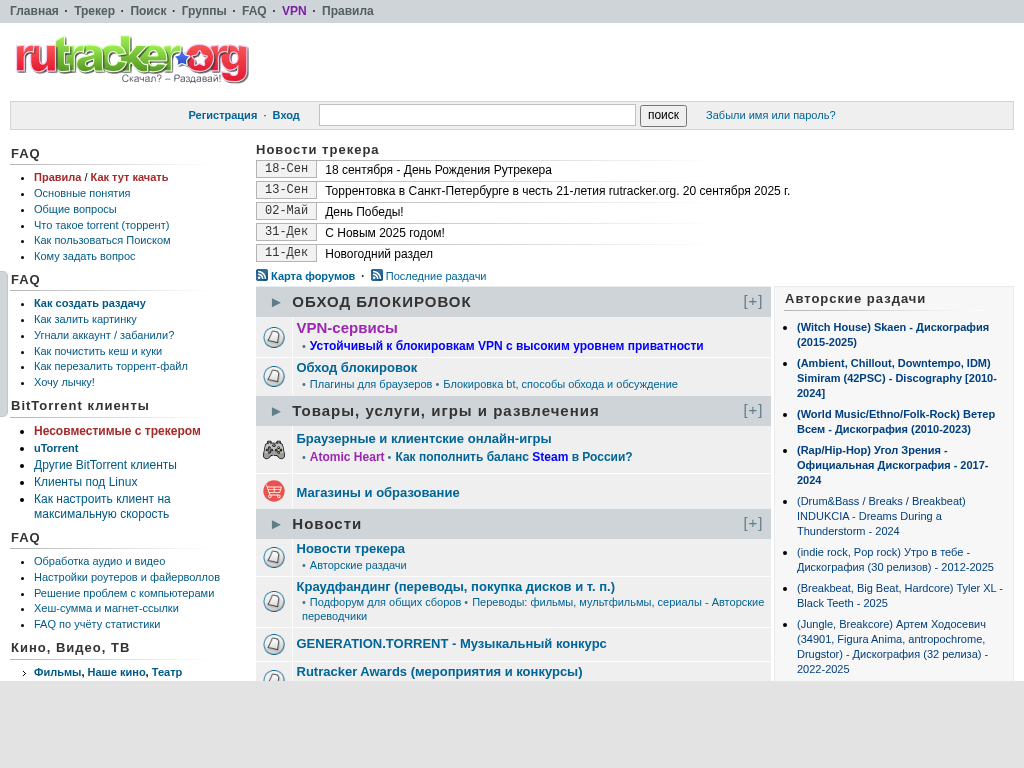This screenshot has width=1024, height=768.
Task: Toggle [+] on Товары, услуги, игры section
Action: (752, 411)
